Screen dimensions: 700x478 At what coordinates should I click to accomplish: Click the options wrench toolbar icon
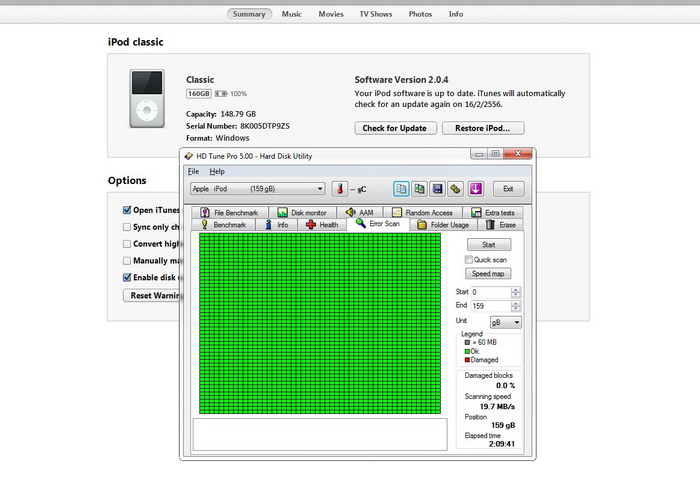pos(455,188)
